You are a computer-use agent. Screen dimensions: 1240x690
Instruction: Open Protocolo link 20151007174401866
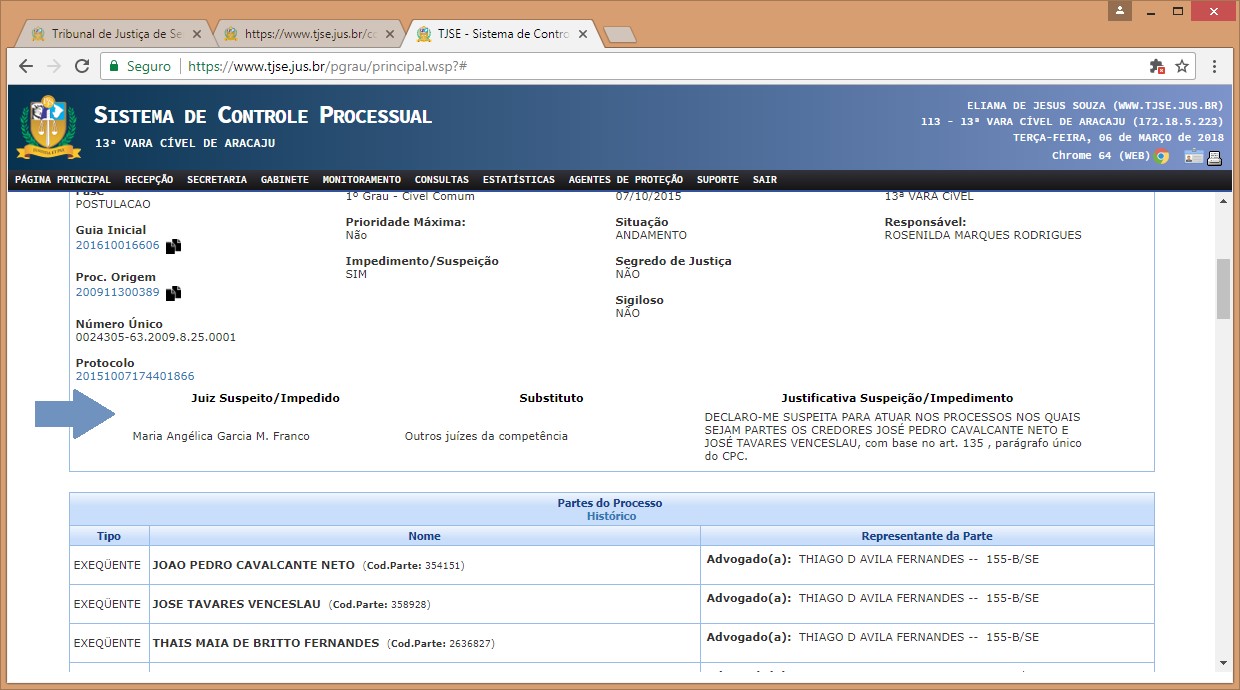(x=135, y=377)
